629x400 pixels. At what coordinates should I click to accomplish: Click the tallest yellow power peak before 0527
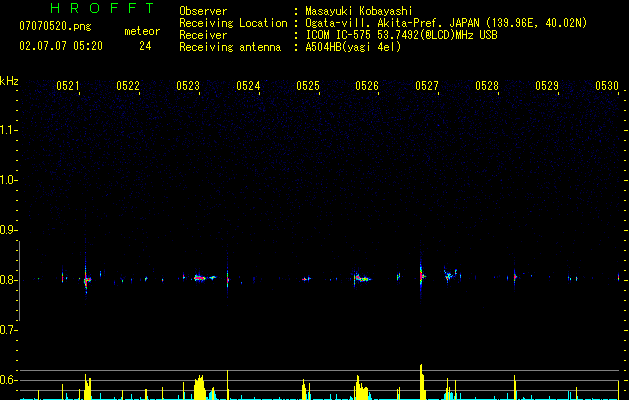(422, 382)
